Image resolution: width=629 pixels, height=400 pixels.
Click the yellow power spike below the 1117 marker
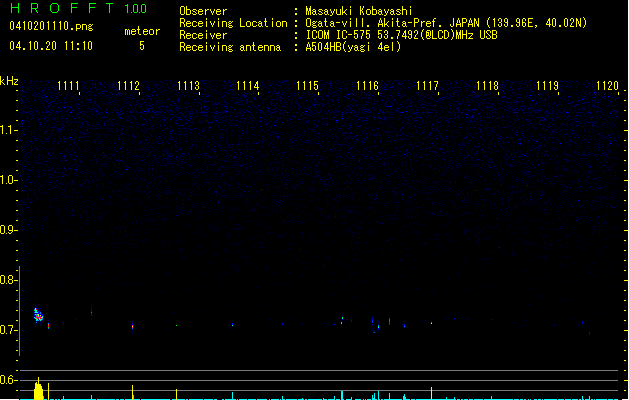point(432,393)
